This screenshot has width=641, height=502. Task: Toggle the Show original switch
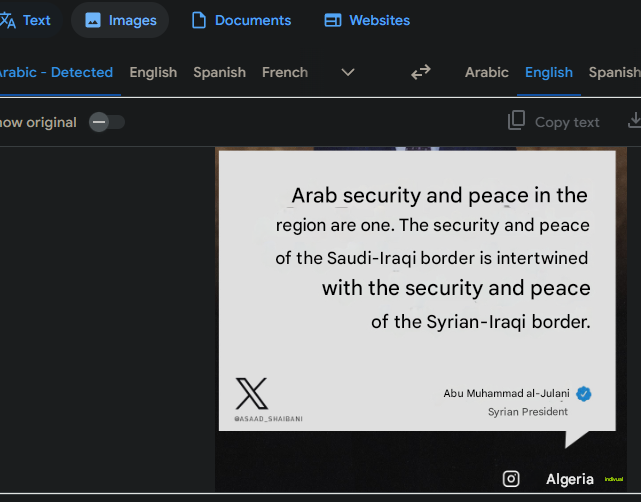pyautogui.click(x=107, y=122)
